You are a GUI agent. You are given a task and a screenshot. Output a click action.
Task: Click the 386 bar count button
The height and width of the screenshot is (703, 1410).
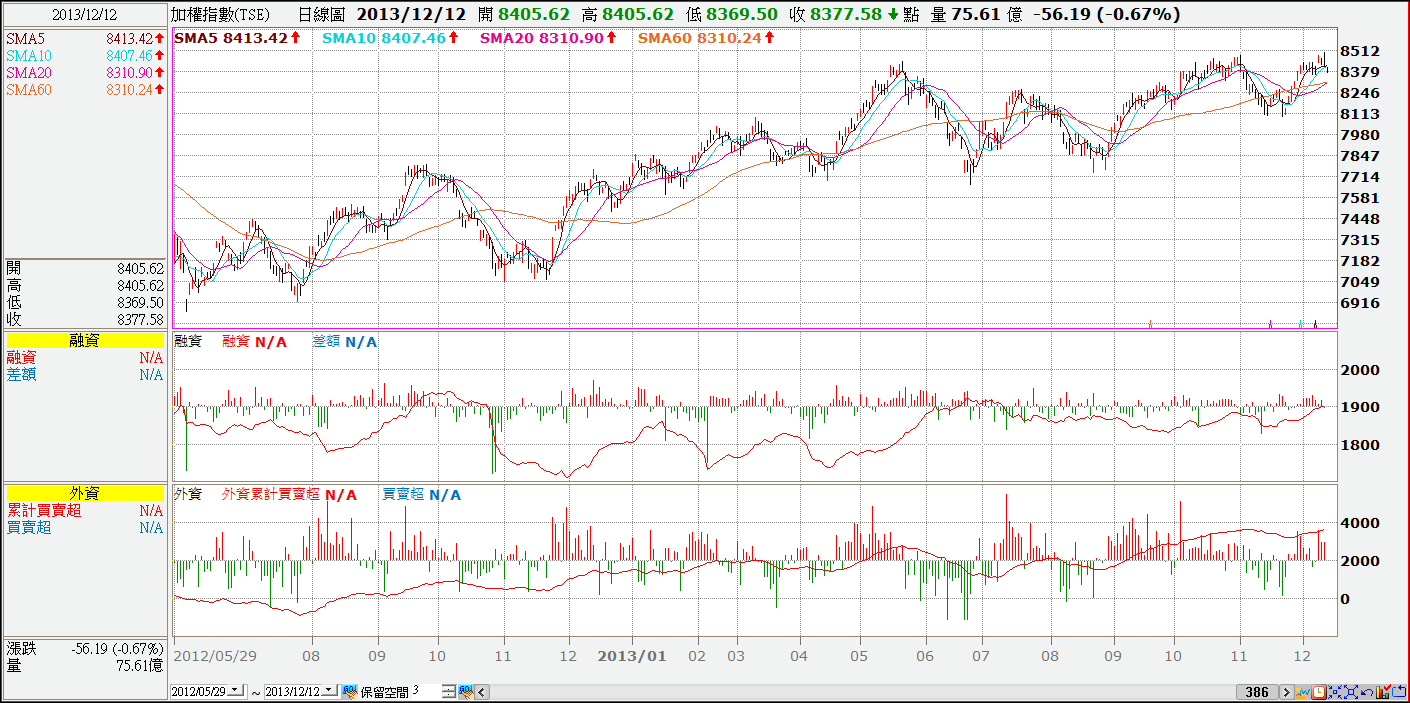pos(1257,692)
